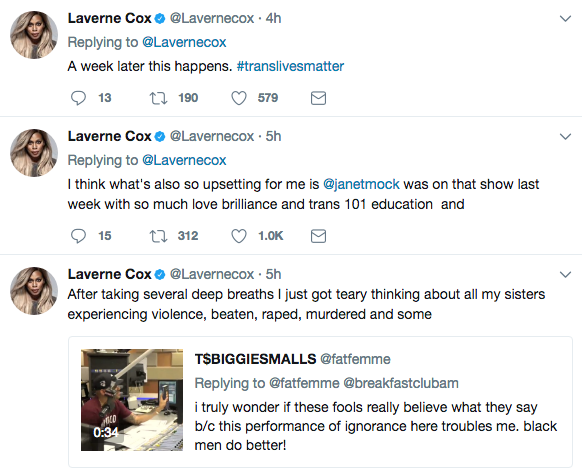Play the 0:34 video thumbnail
Image resolution: width=582 pixels, height=471 pixels.
(132, 400)
